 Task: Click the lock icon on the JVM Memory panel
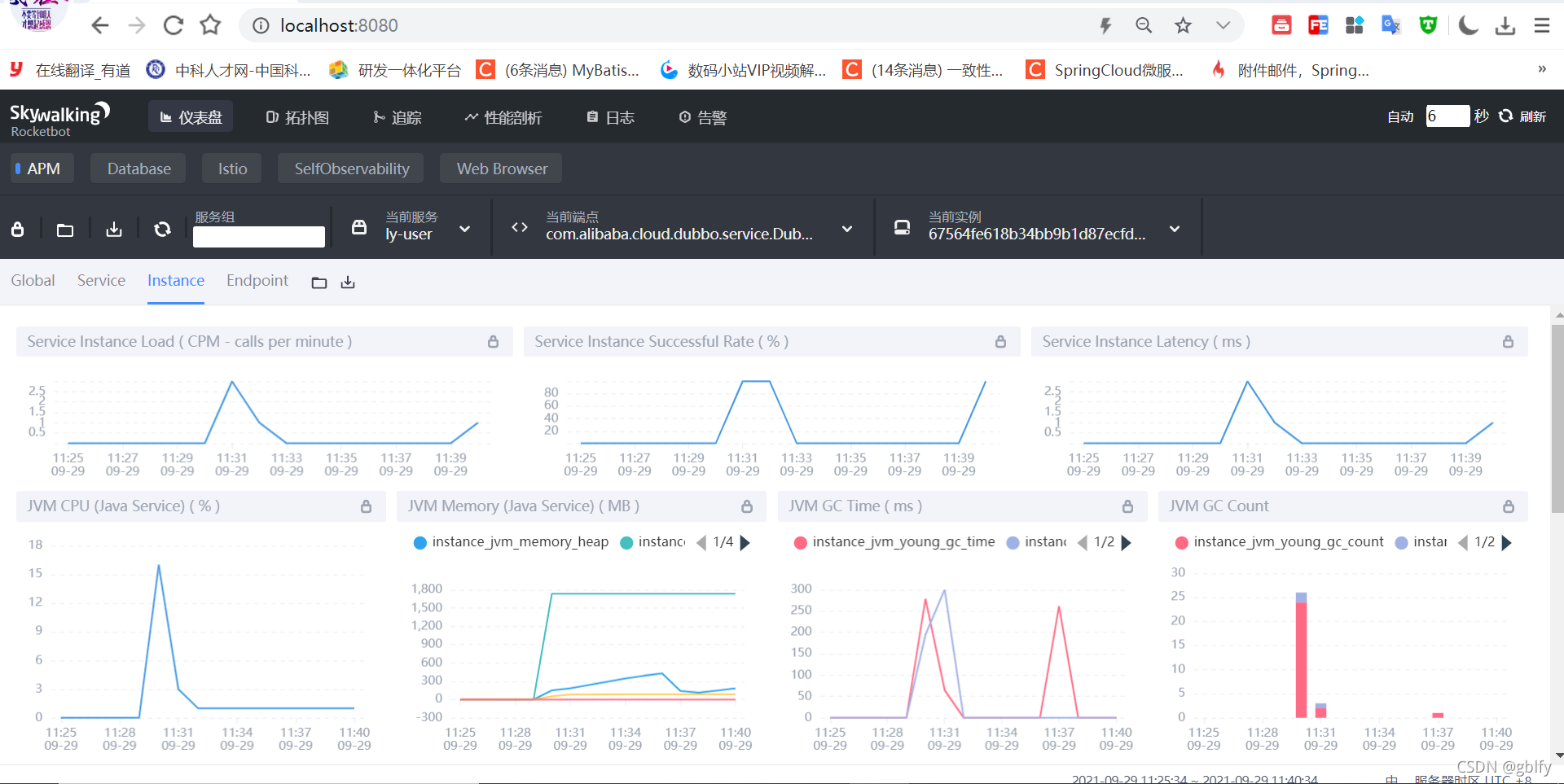click(x=746, y=506)
